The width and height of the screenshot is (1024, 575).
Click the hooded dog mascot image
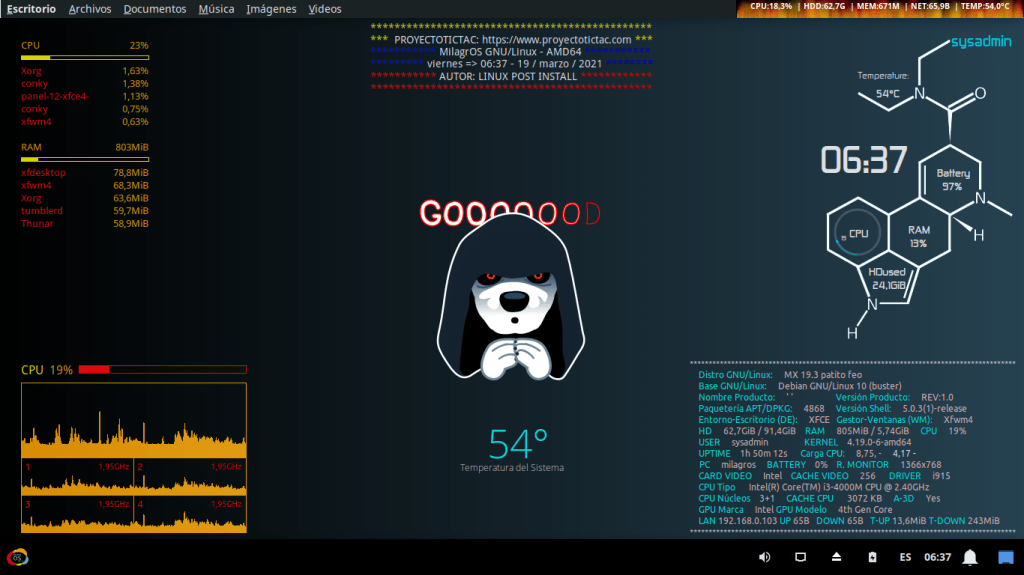coord(511,305)
